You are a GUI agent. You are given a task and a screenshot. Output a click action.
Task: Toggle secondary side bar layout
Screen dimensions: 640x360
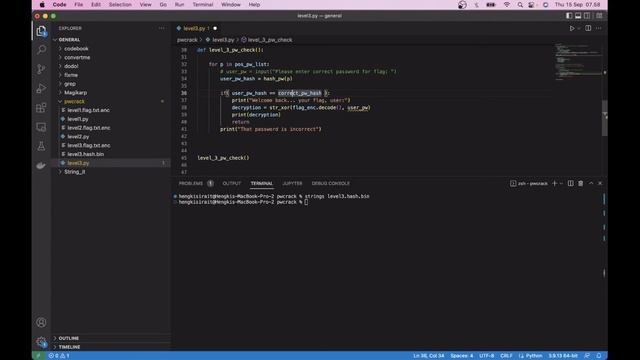[x=587, y=16]
